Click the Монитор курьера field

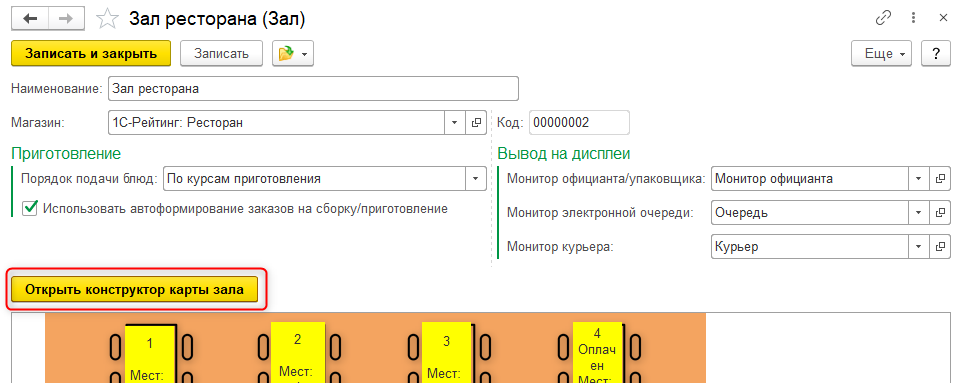click(809, 247)
